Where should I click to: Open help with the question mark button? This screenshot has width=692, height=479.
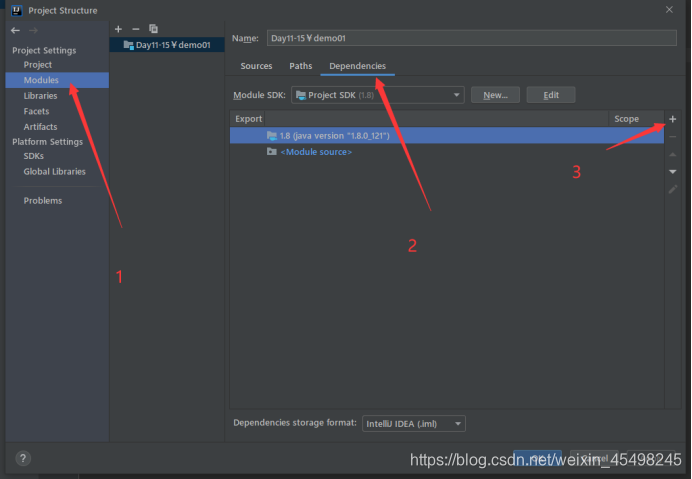coord(23,458)
